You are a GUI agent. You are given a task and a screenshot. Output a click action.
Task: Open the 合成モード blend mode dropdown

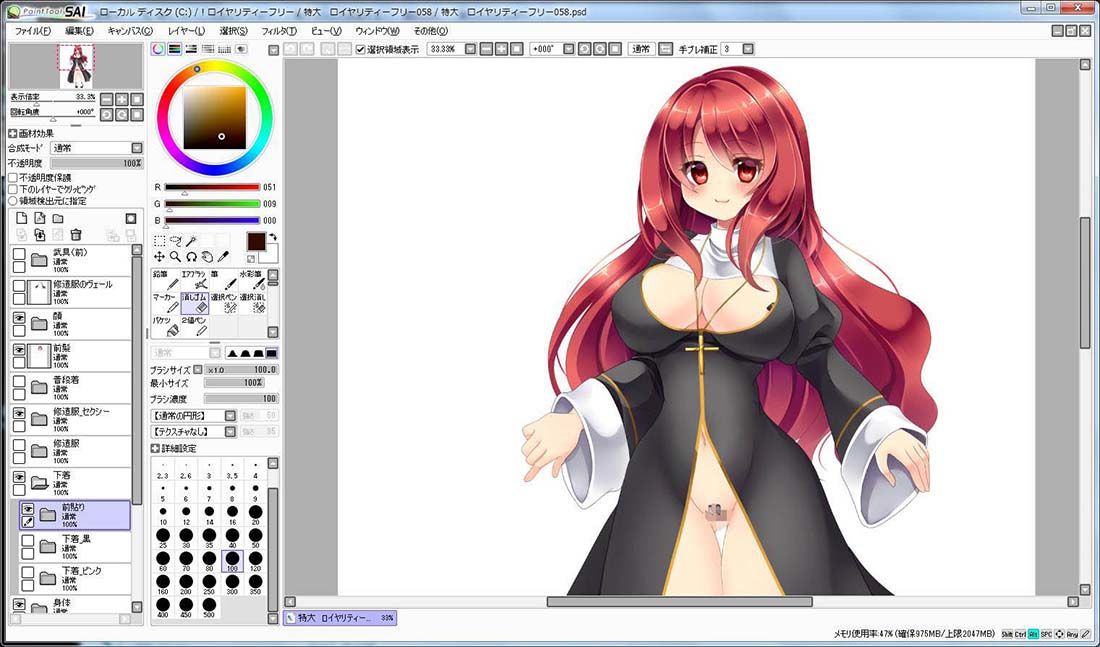click(x=97, y=148)
